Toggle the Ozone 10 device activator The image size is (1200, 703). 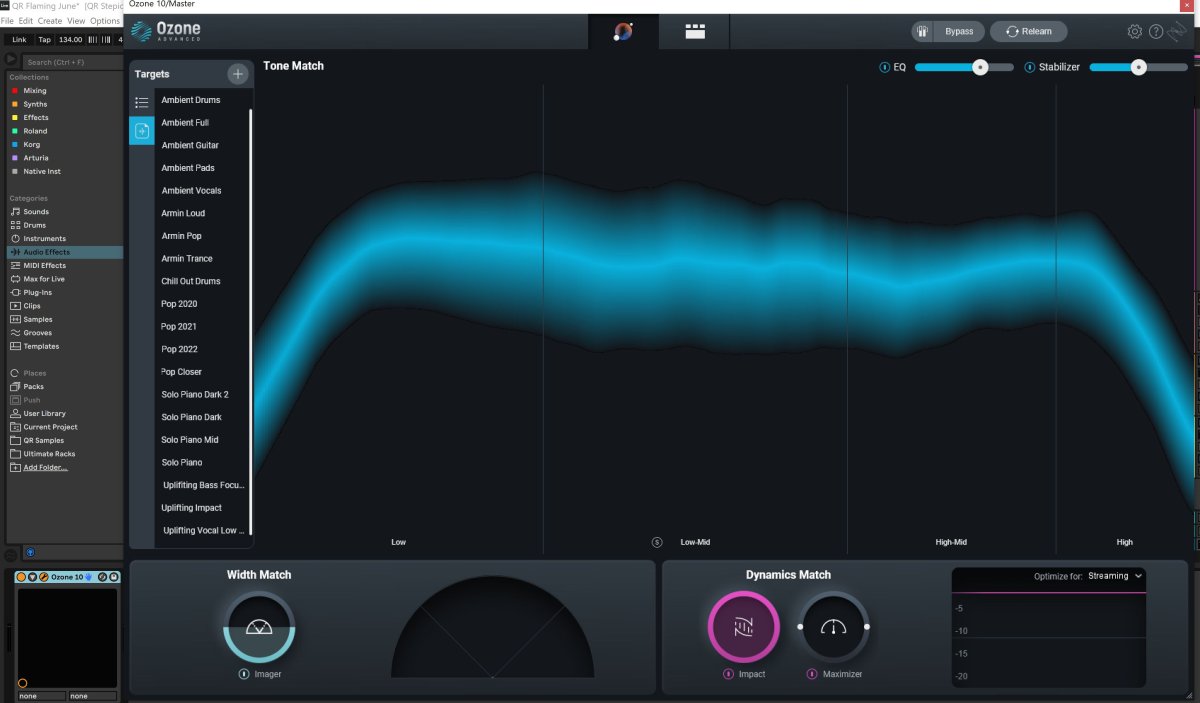point(21,577)
